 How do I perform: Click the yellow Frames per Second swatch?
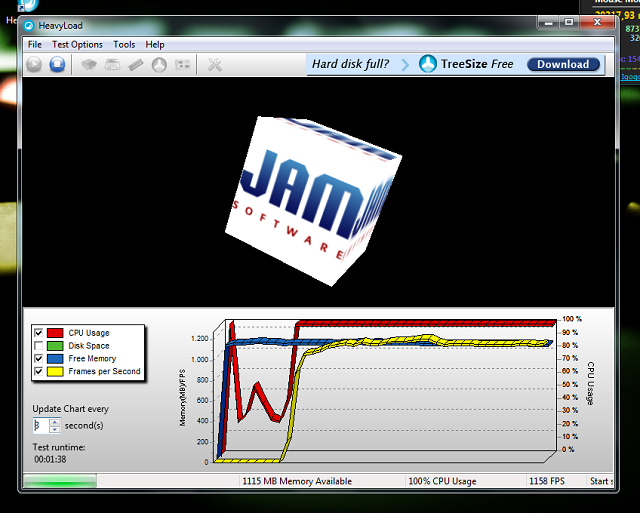point(55,371)
